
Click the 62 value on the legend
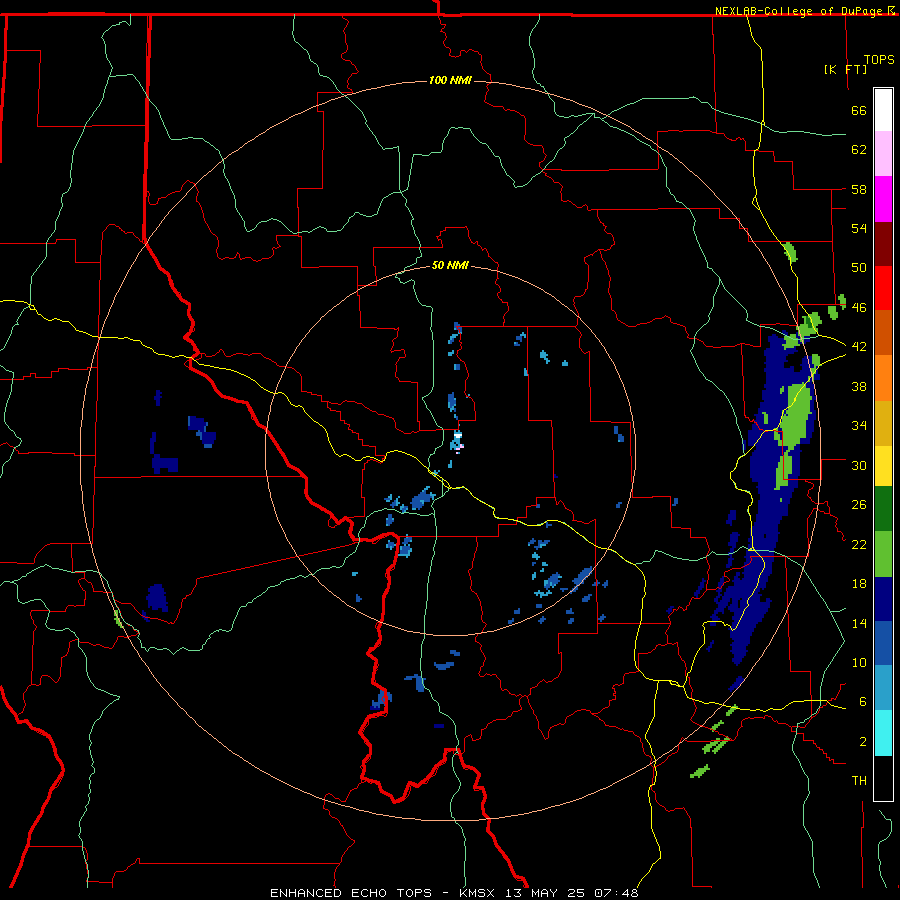pos(859,150)
